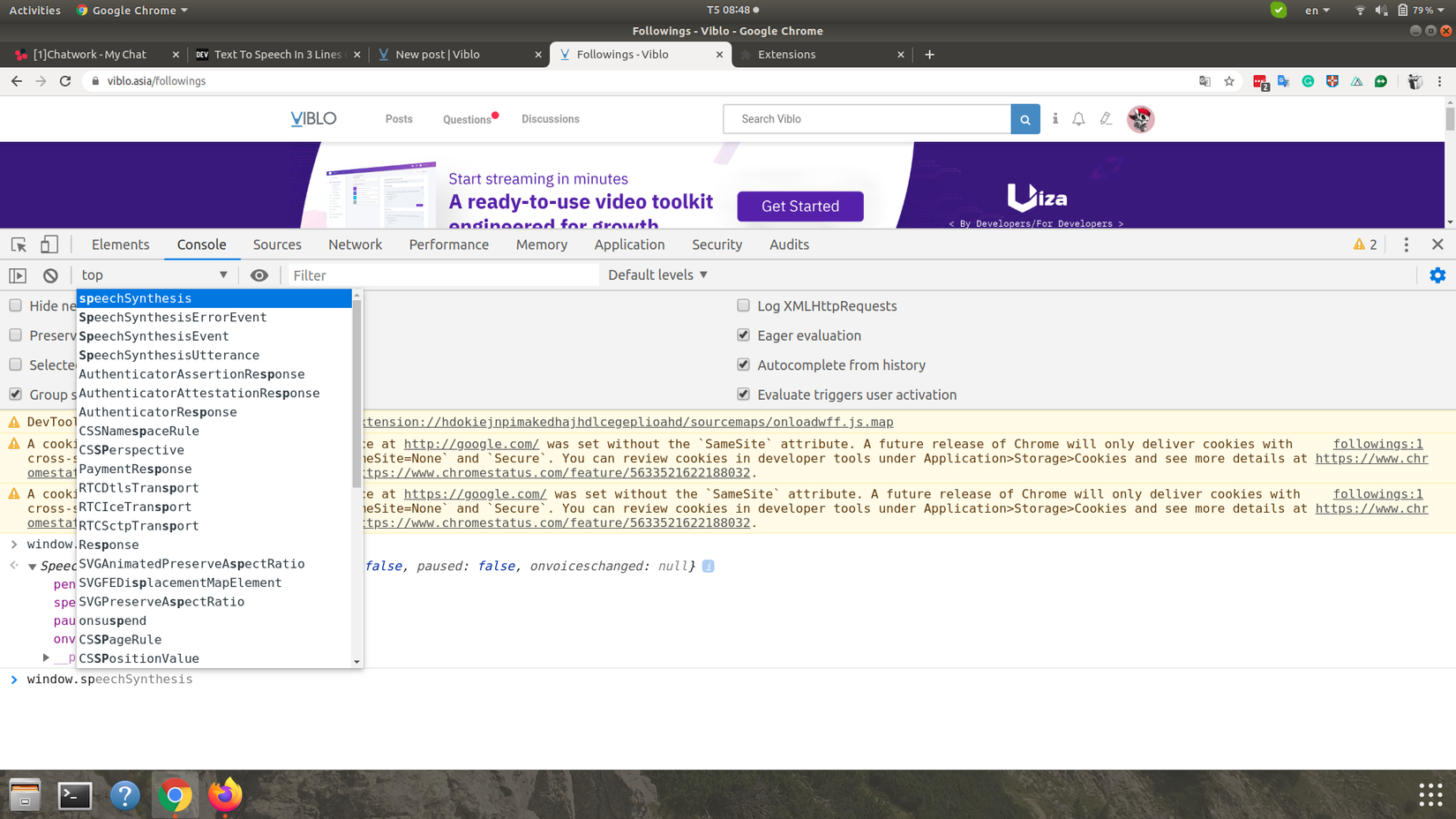Open the red and blue shield extension icon
The width and height of the screenshot is (1456, 819).
click(x=1332, y=81)
